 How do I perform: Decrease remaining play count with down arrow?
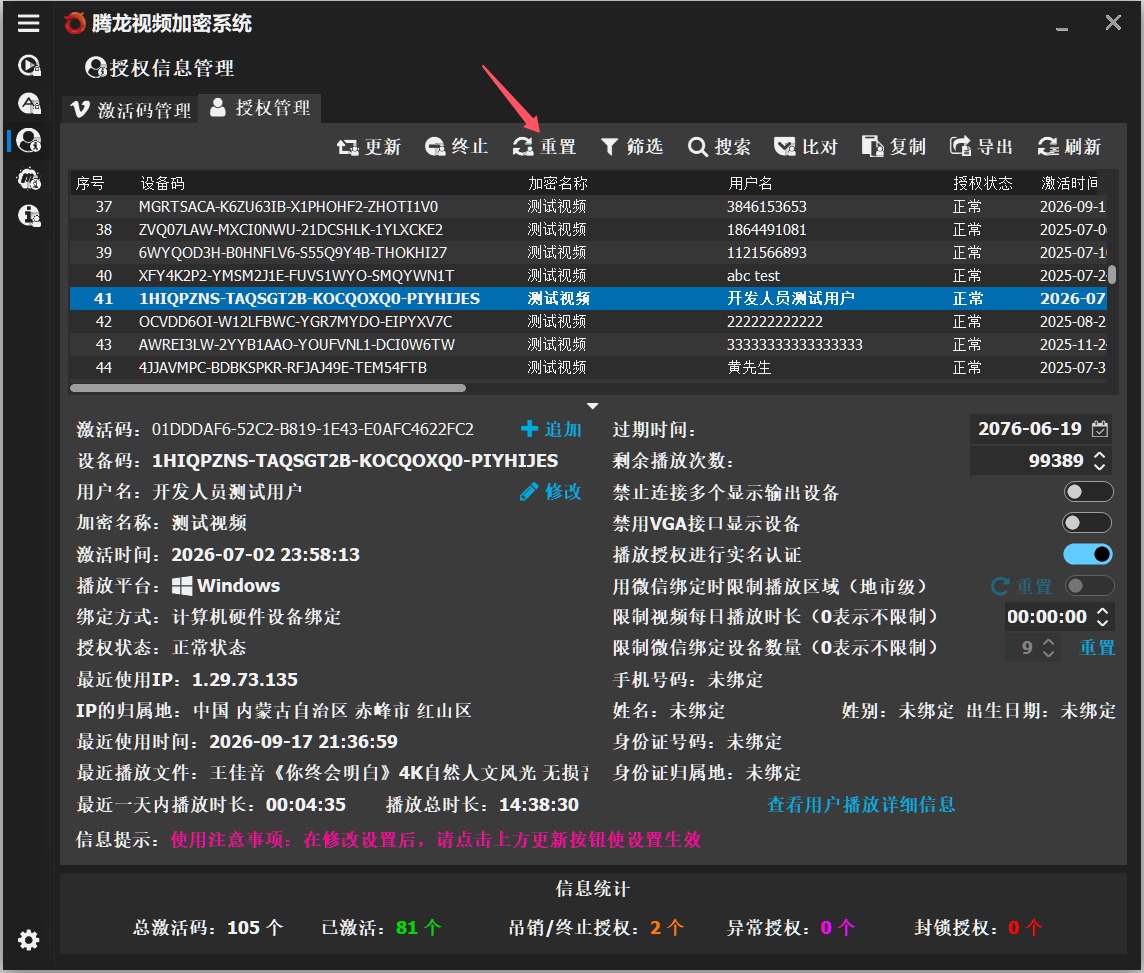[1099, 466]
